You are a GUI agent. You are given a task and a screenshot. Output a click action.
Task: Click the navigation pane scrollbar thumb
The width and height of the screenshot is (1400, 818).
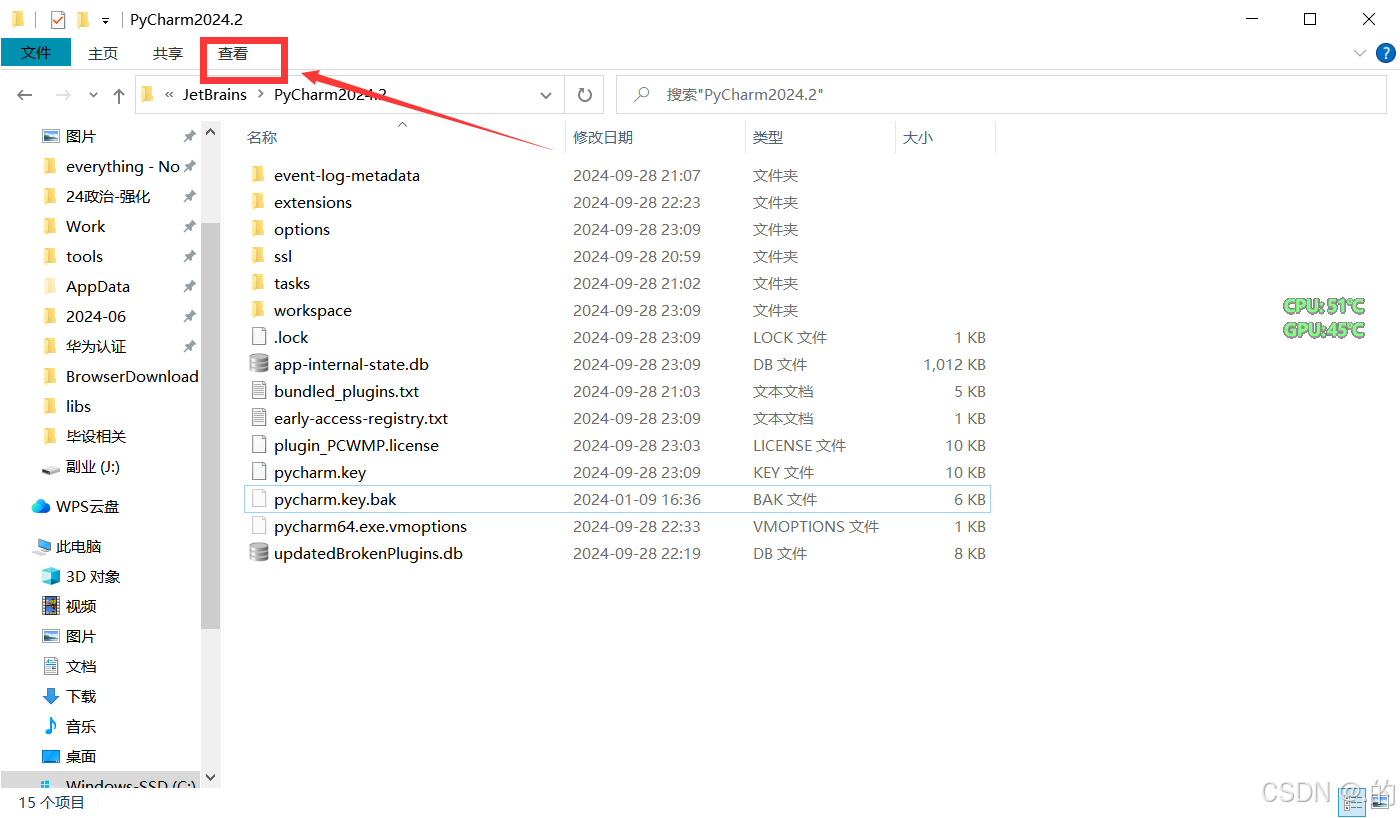(x=210, y=425)
